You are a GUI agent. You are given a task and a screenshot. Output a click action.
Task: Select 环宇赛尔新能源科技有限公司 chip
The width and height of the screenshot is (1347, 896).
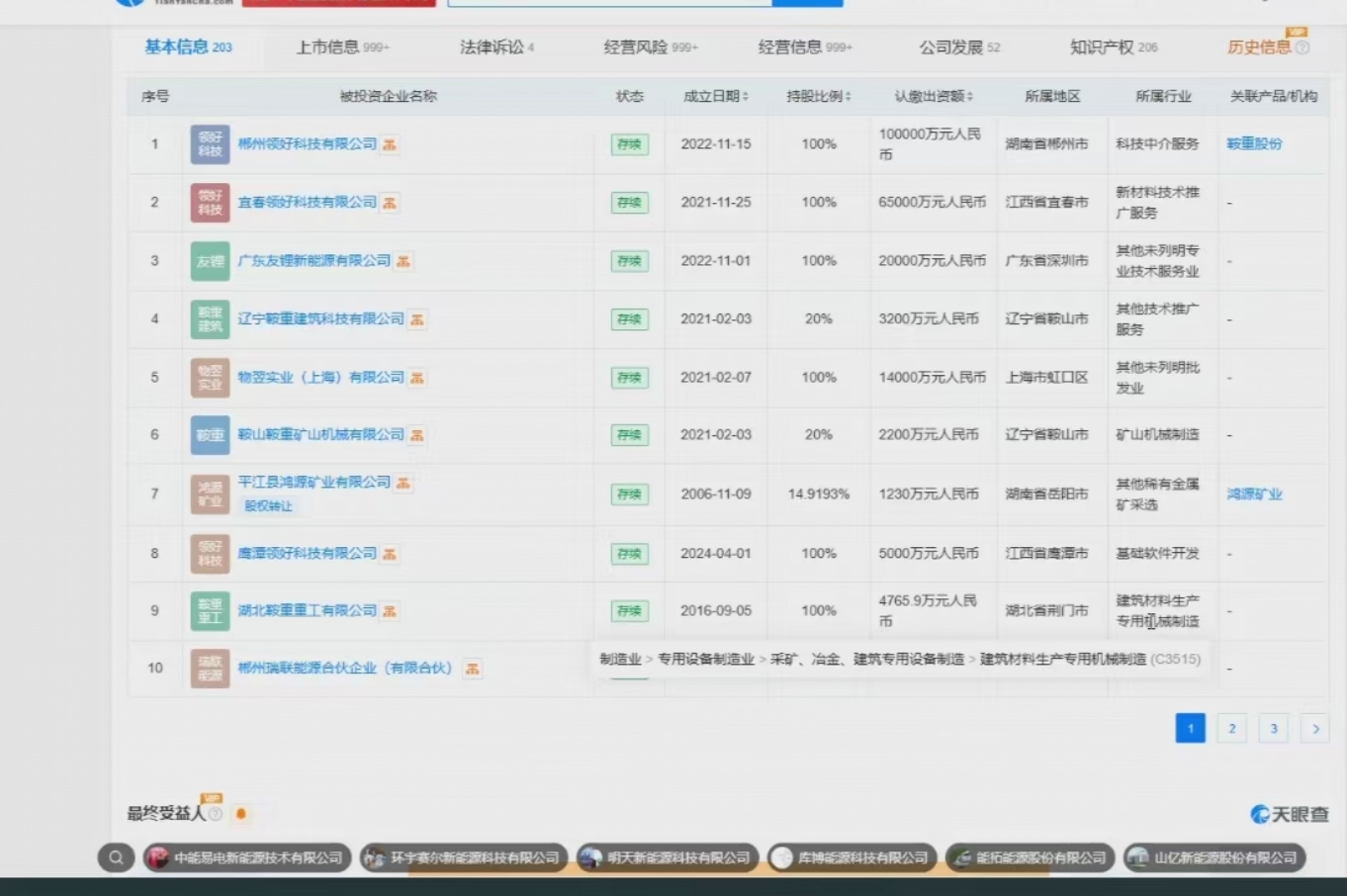[464, 857]
